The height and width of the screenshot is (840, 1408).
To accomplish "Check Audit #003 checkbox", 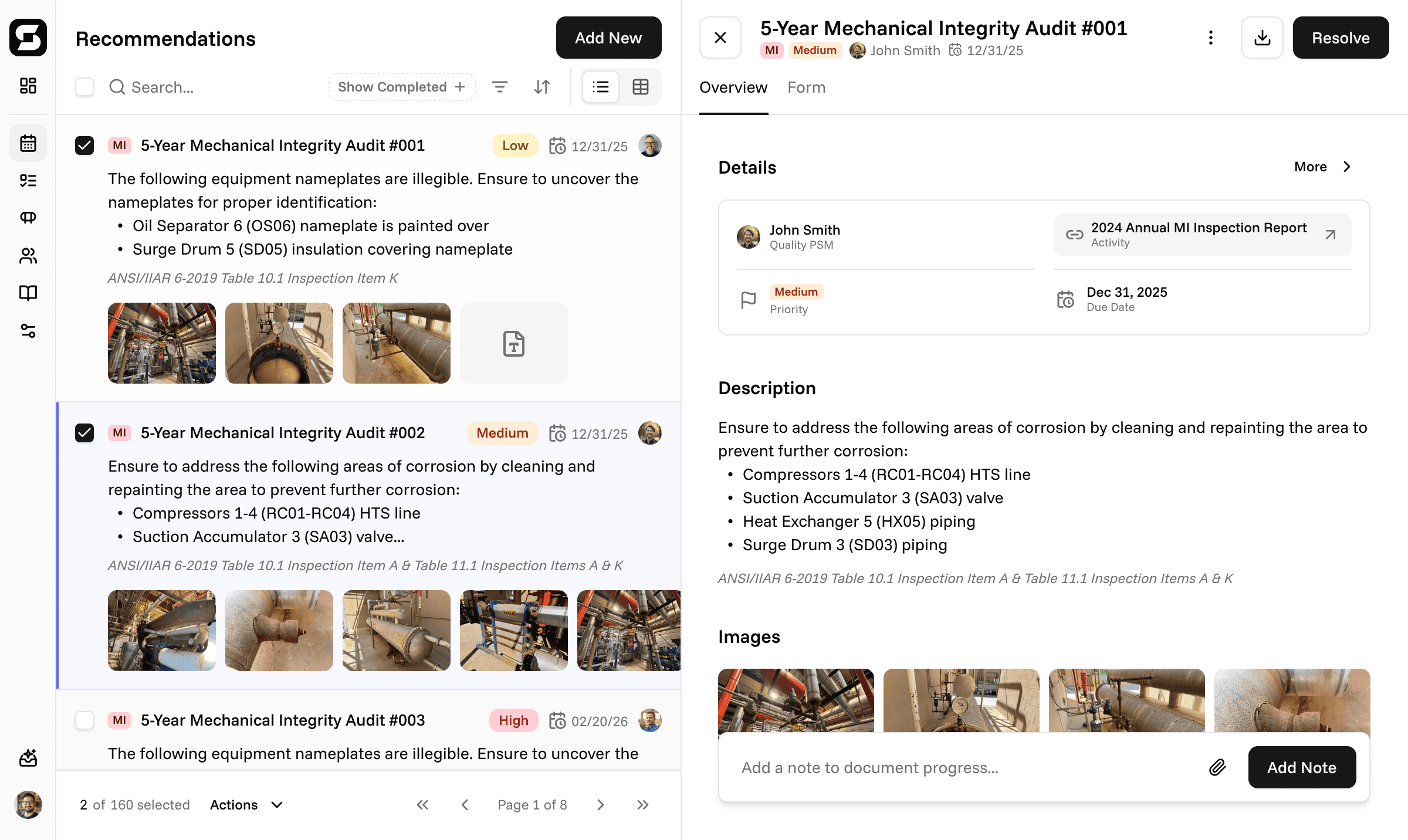I will [84, 720].
